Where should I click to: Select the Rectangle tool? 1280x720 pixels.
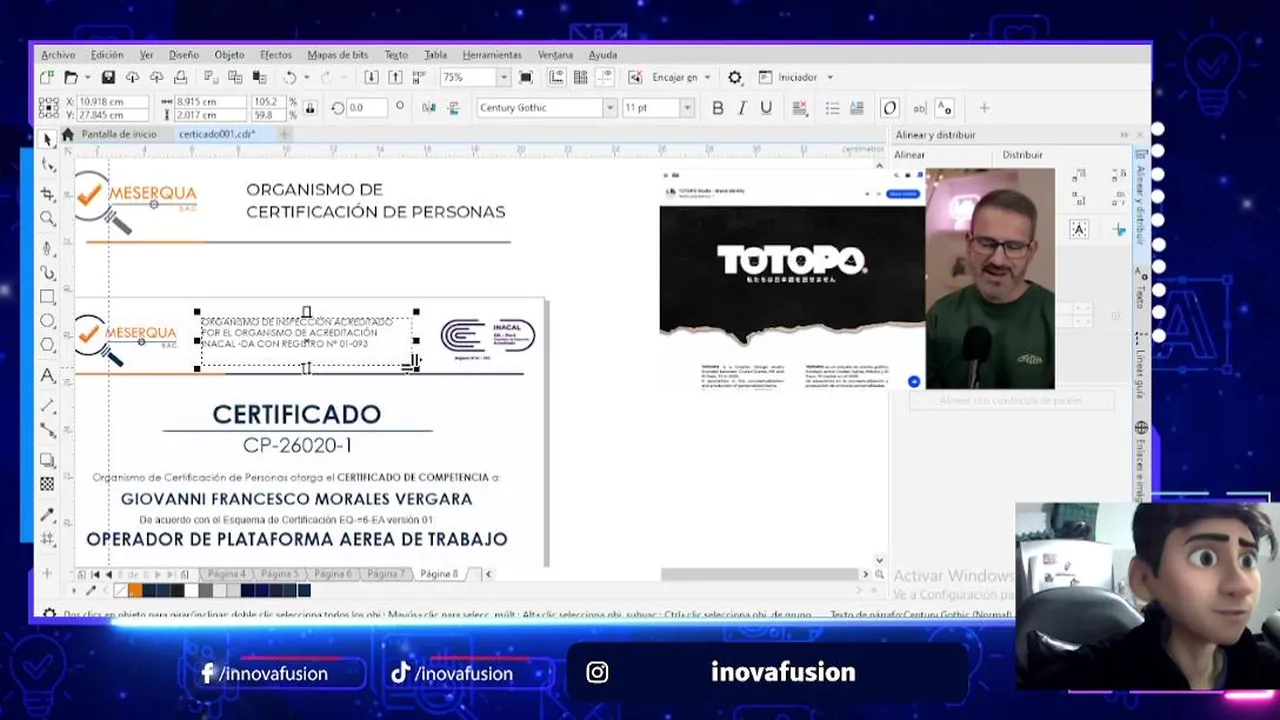[48, 297]
